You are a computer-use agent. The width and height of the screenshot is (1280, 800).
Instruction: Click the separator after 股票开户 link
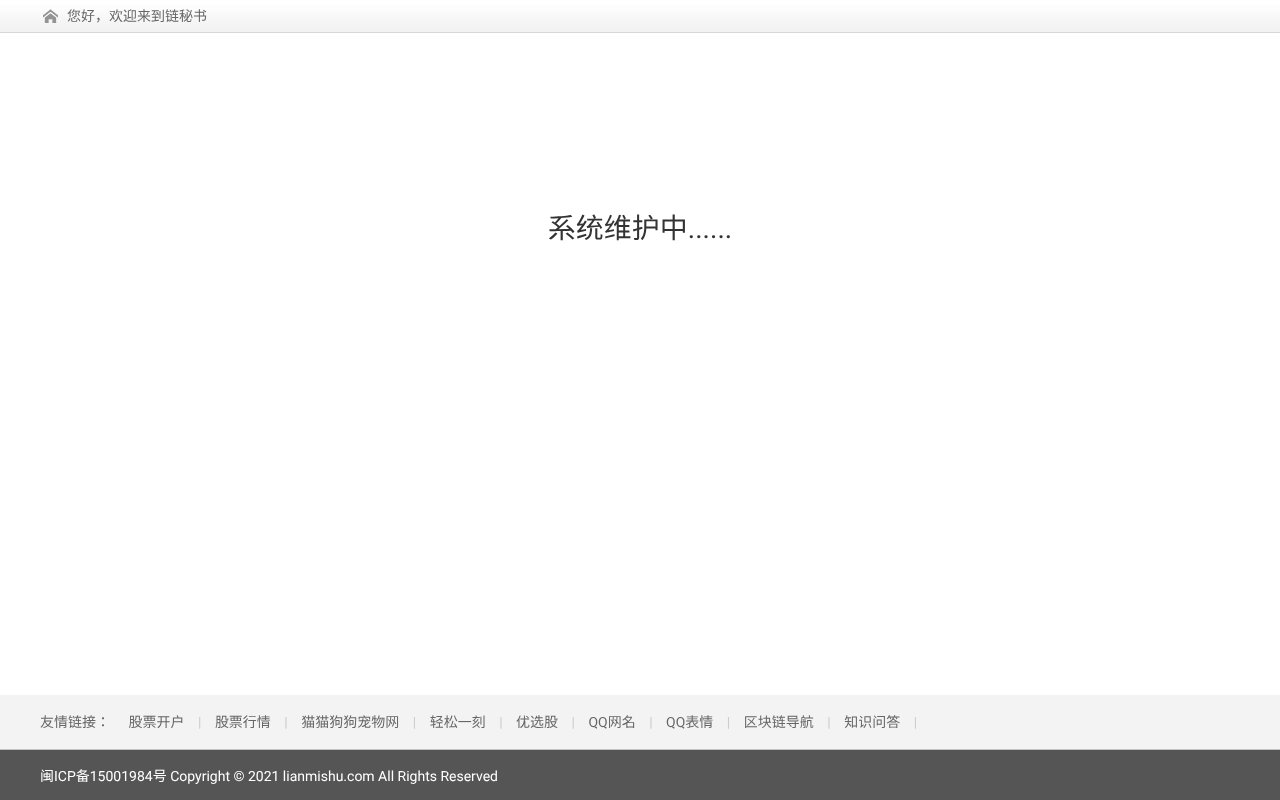pos(199,722)
